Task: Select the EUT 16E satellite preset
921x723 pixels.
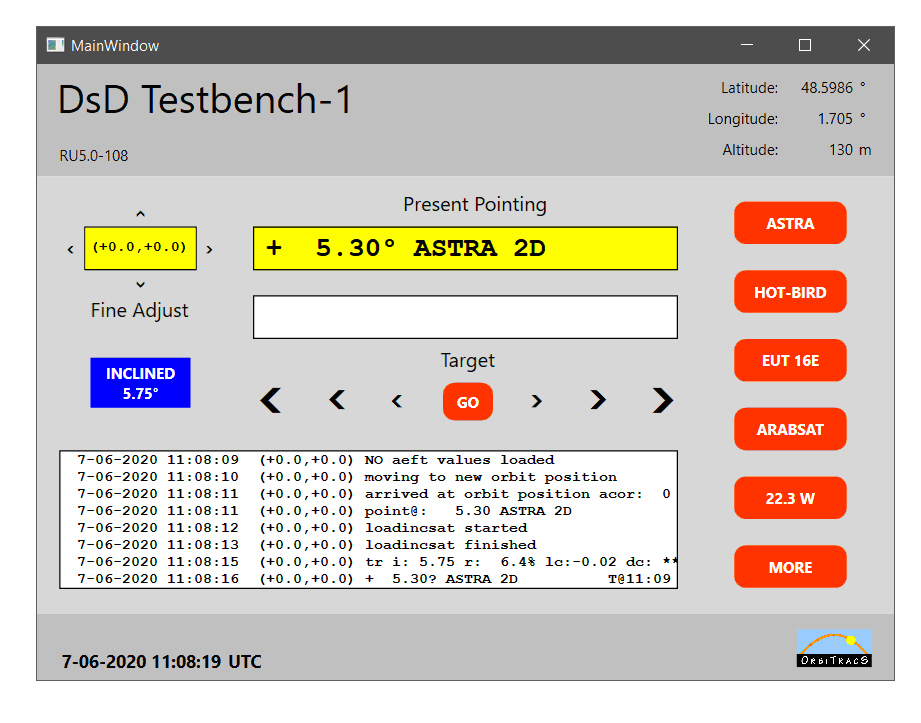Action: pos(790,361)
